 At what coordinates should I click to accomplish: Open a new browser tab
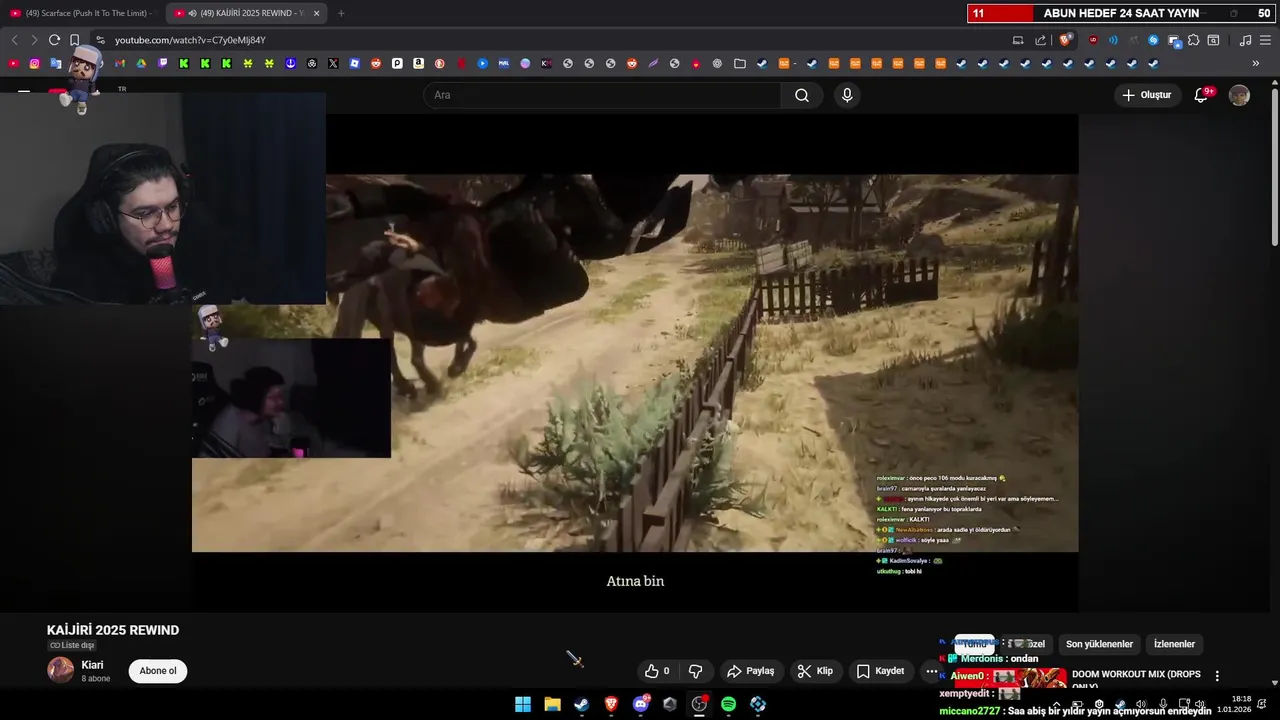[x=341, y=13]
